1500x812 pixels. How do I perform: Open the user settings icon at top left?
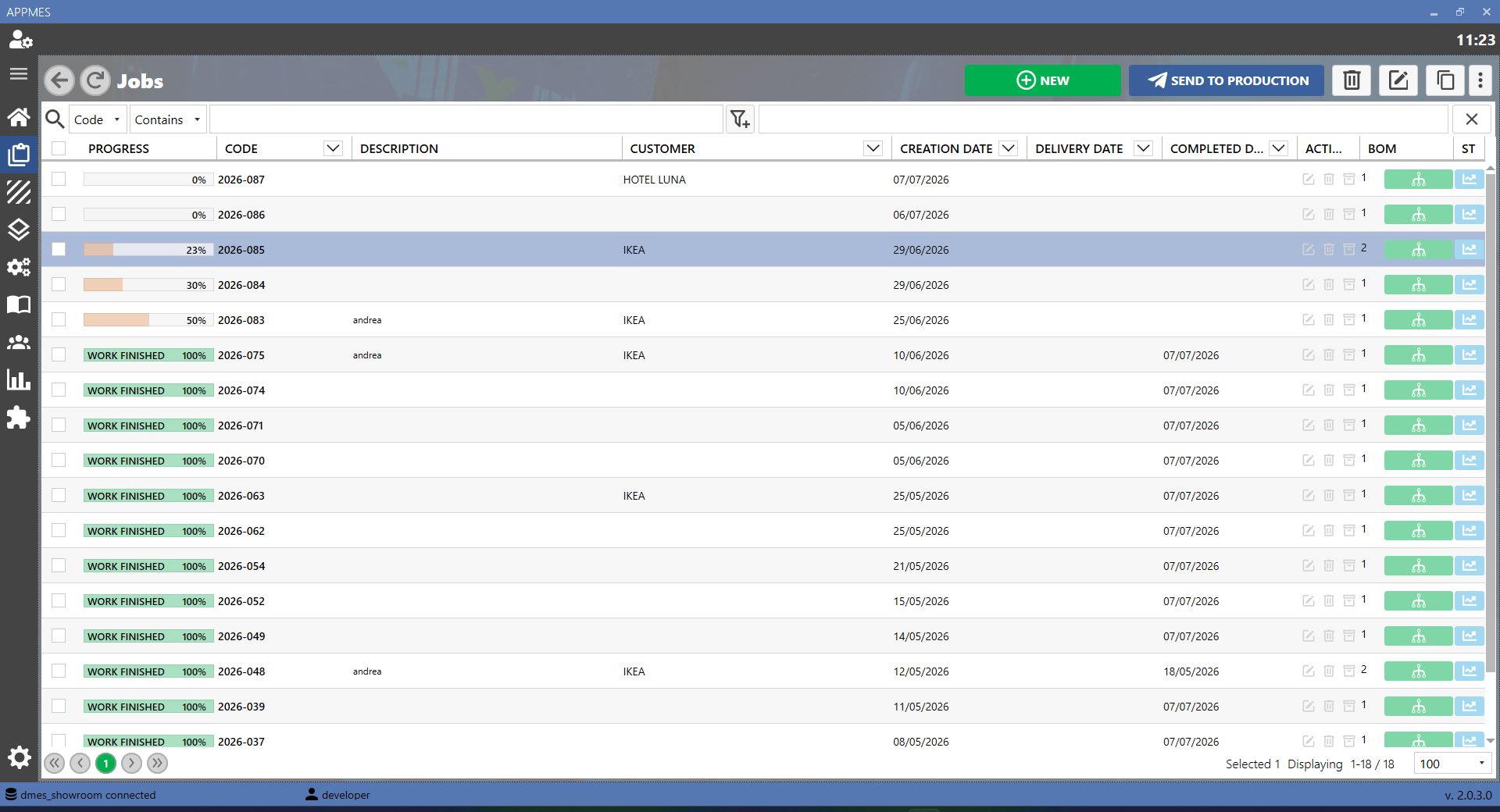coord(20,39)
